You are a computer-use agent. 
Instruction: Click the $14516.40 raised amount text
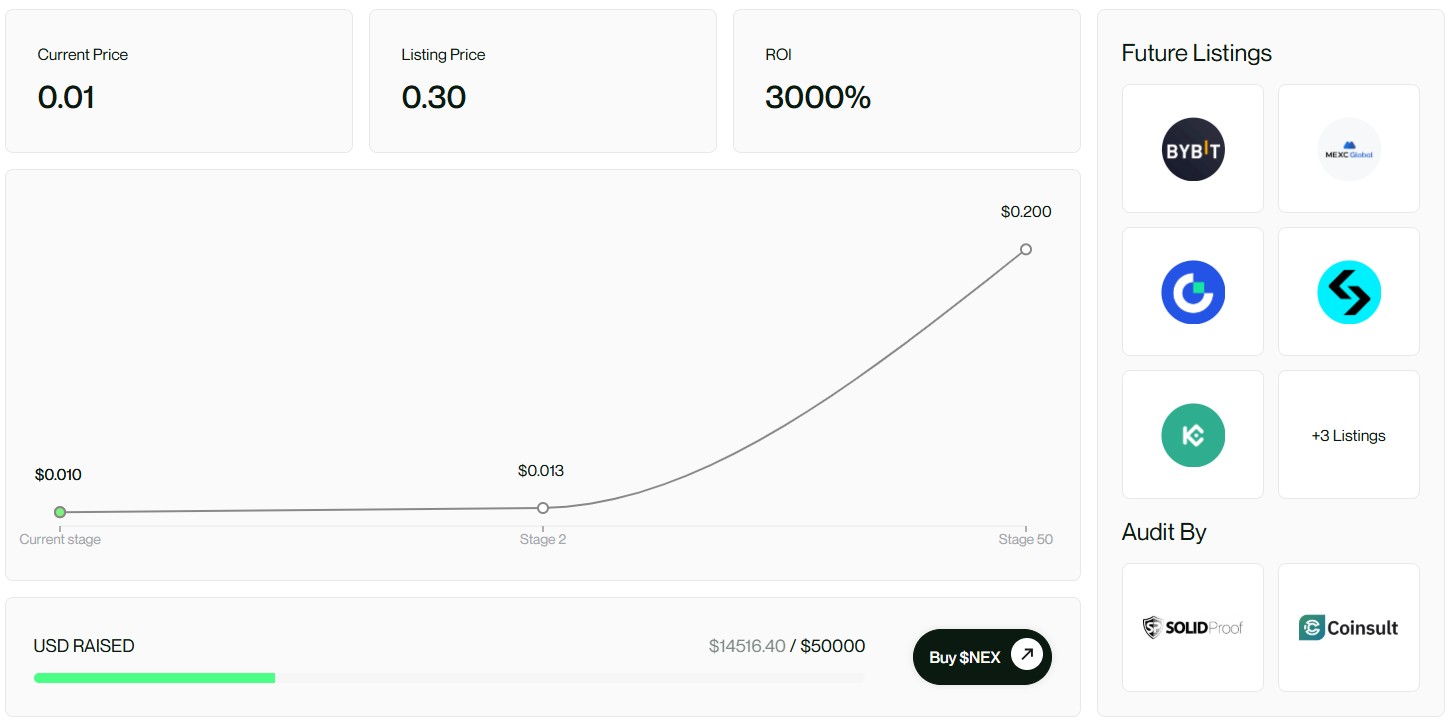747,646
